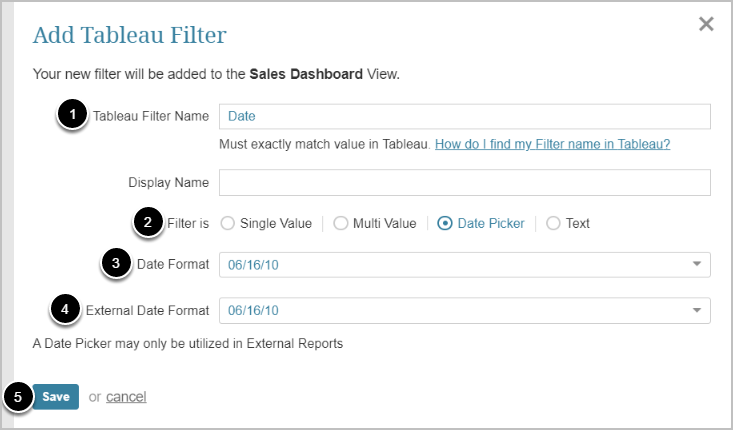The height and width of the screenshot is (430, 733).
Task: Click the Tableau Filter Name field
Action: pos(464,116)
